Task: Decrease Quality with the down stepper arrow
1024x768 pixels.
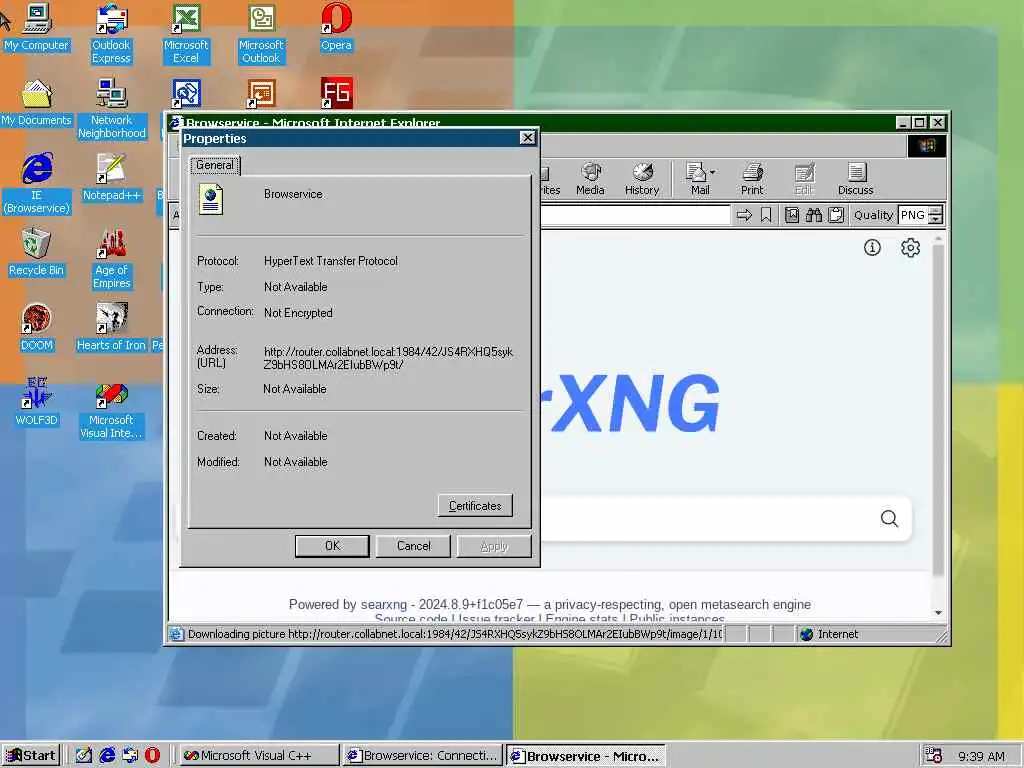Action: pos(936,219)
